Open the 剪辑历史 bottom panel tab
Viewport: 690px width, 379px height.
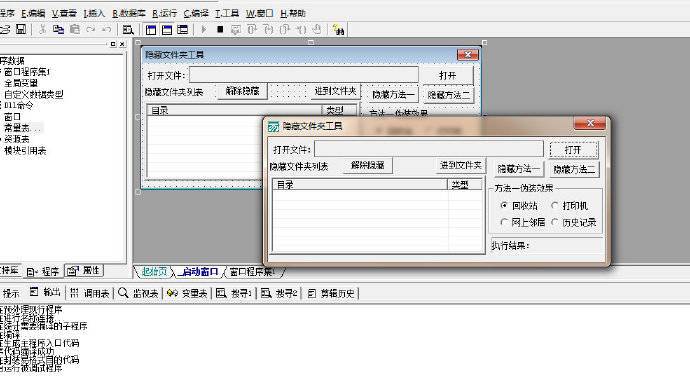pyautogui.click(x=331, y=293)
